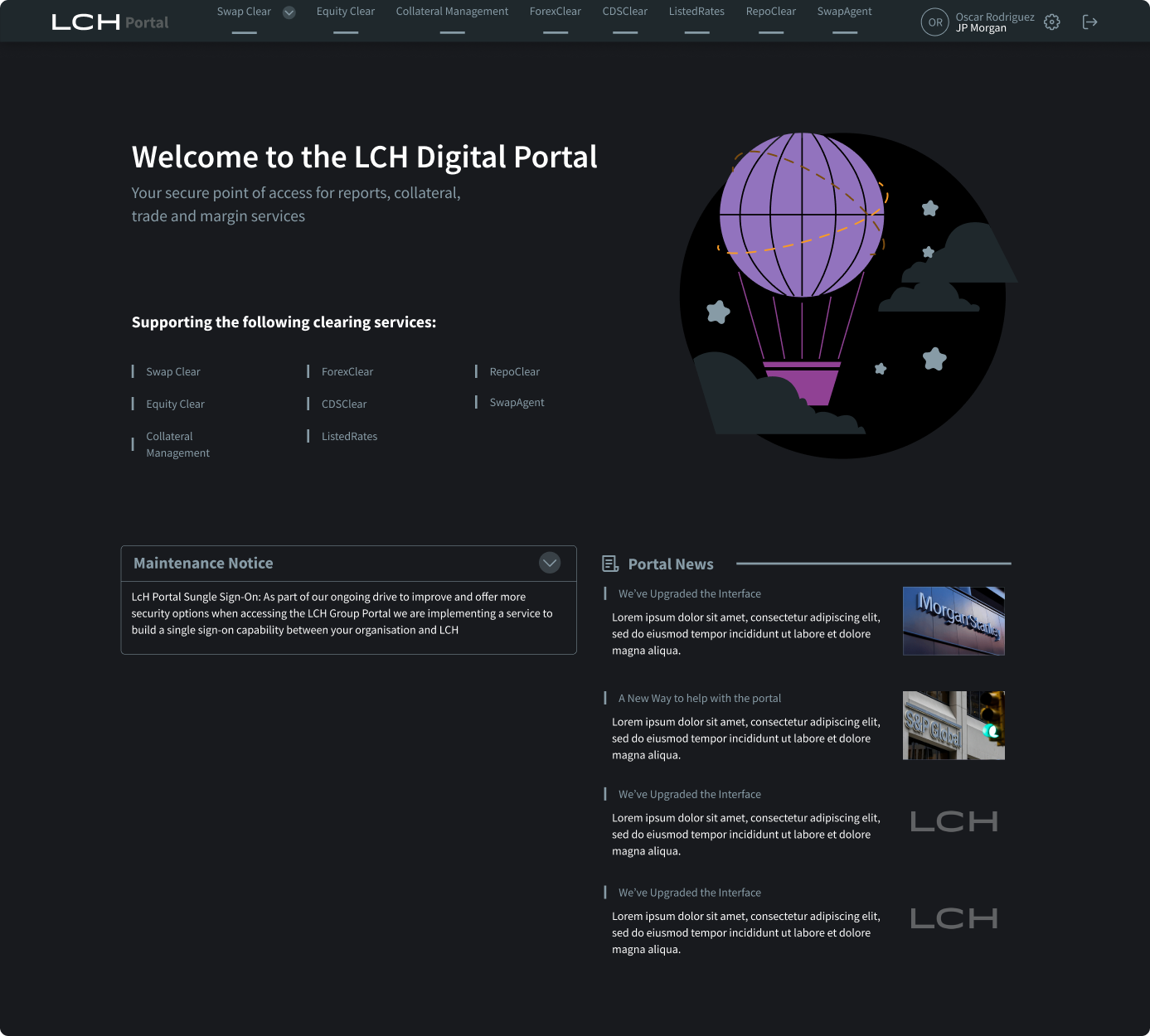This screenshot has width=1150, height=1036.
Task: Click SwapAgent in clearing services list
Action: 517,403
